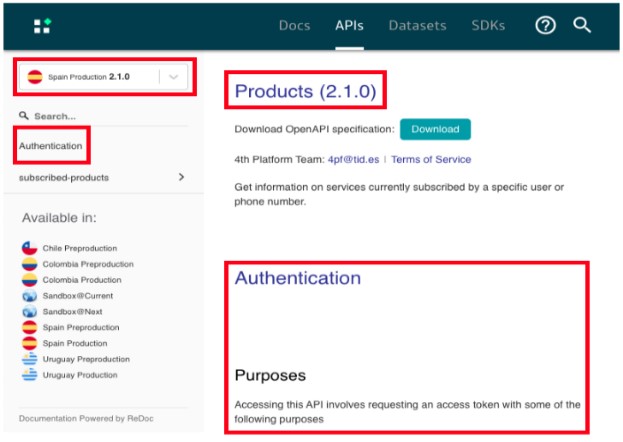Select subscribed-products in the sidebar

tap(64, 178)
